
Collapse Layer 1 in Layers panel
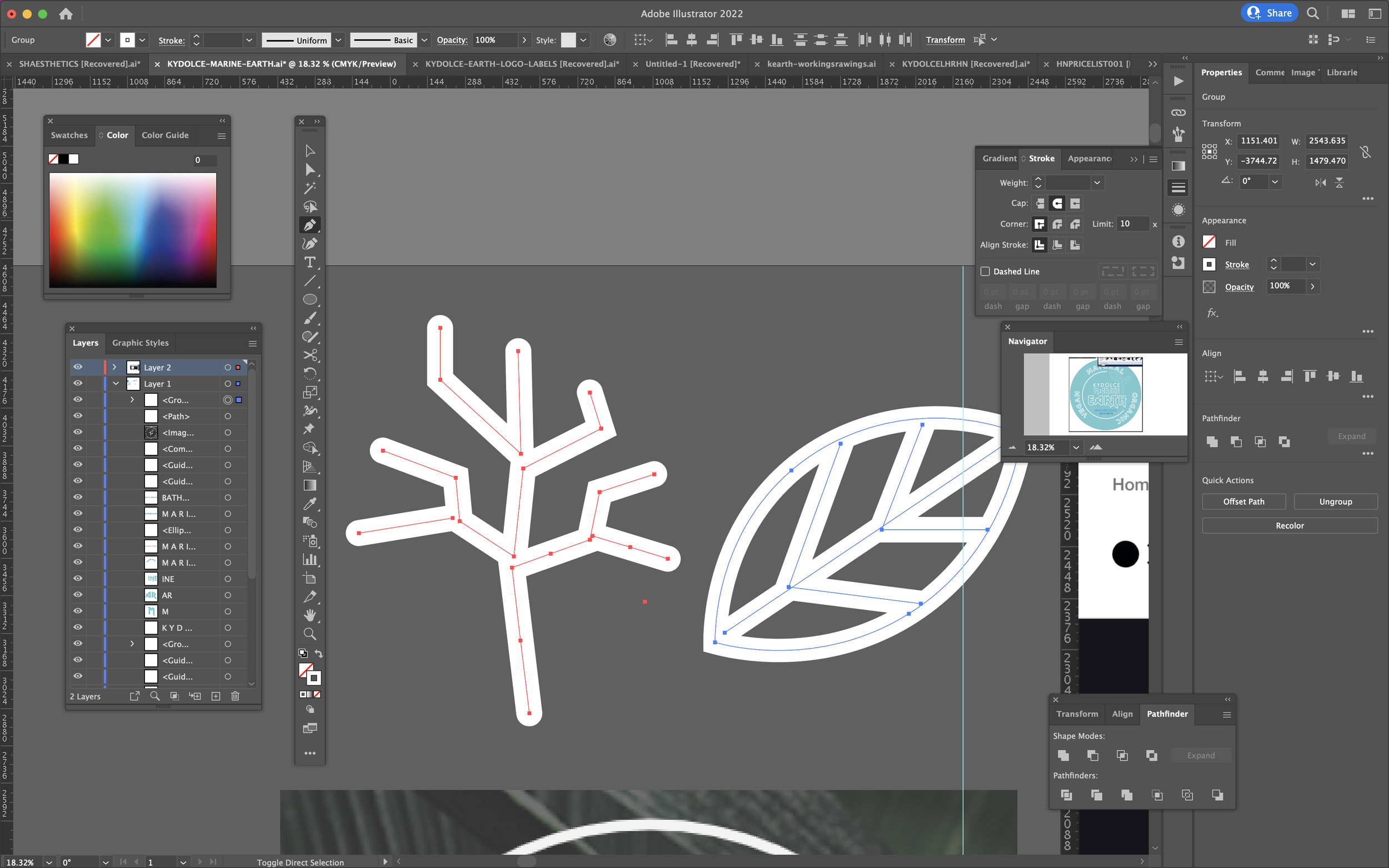(116, 384)
